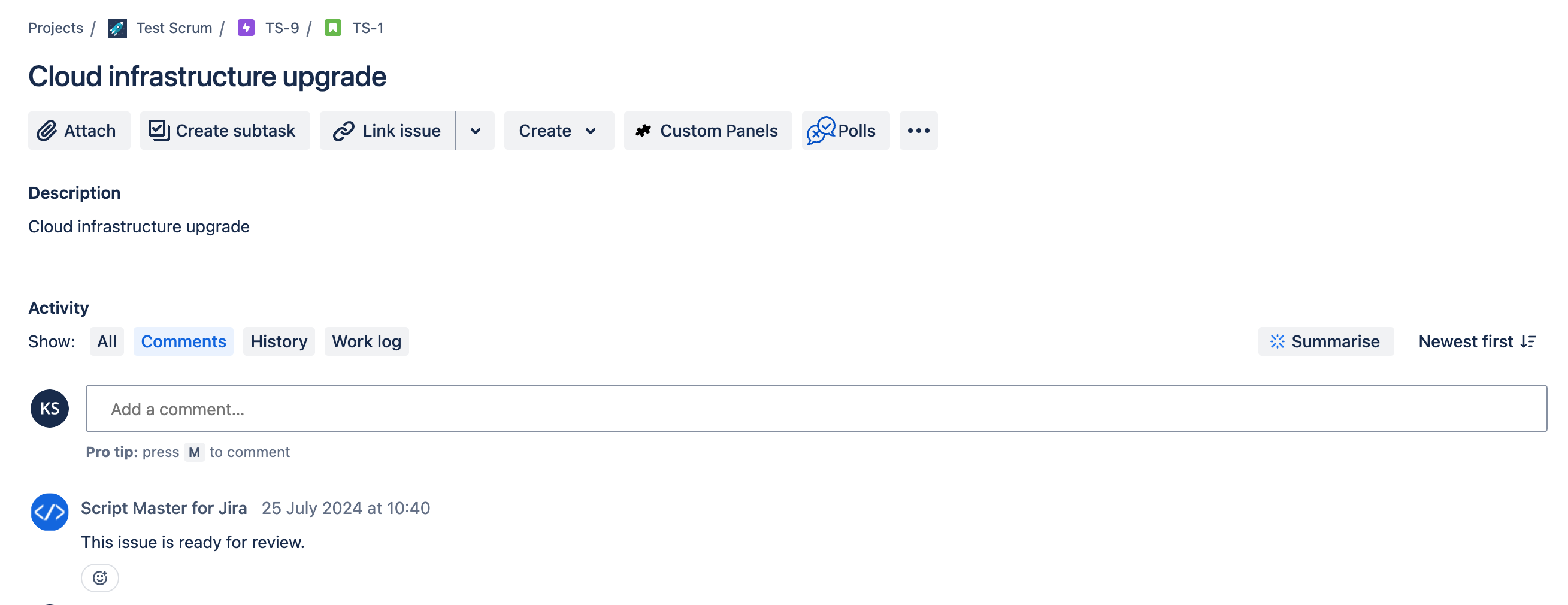Expand the Link issue dropdown arrow
The height and width of the screenshot is (605, 1568).
476,131
